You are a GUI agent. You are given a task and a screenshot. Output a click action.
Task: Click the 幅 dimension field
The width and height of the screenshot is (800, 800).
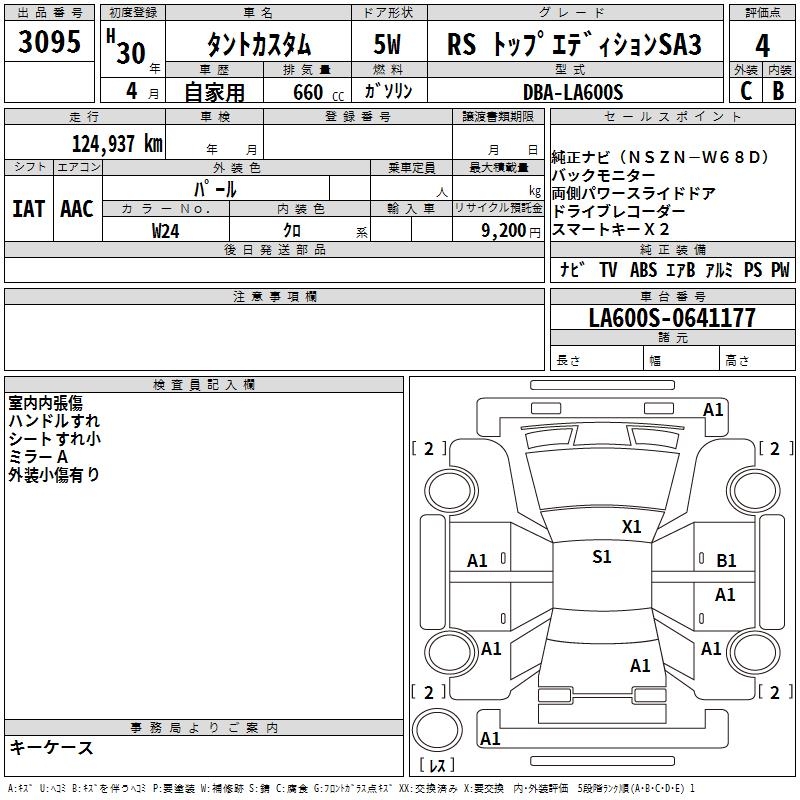682,359
